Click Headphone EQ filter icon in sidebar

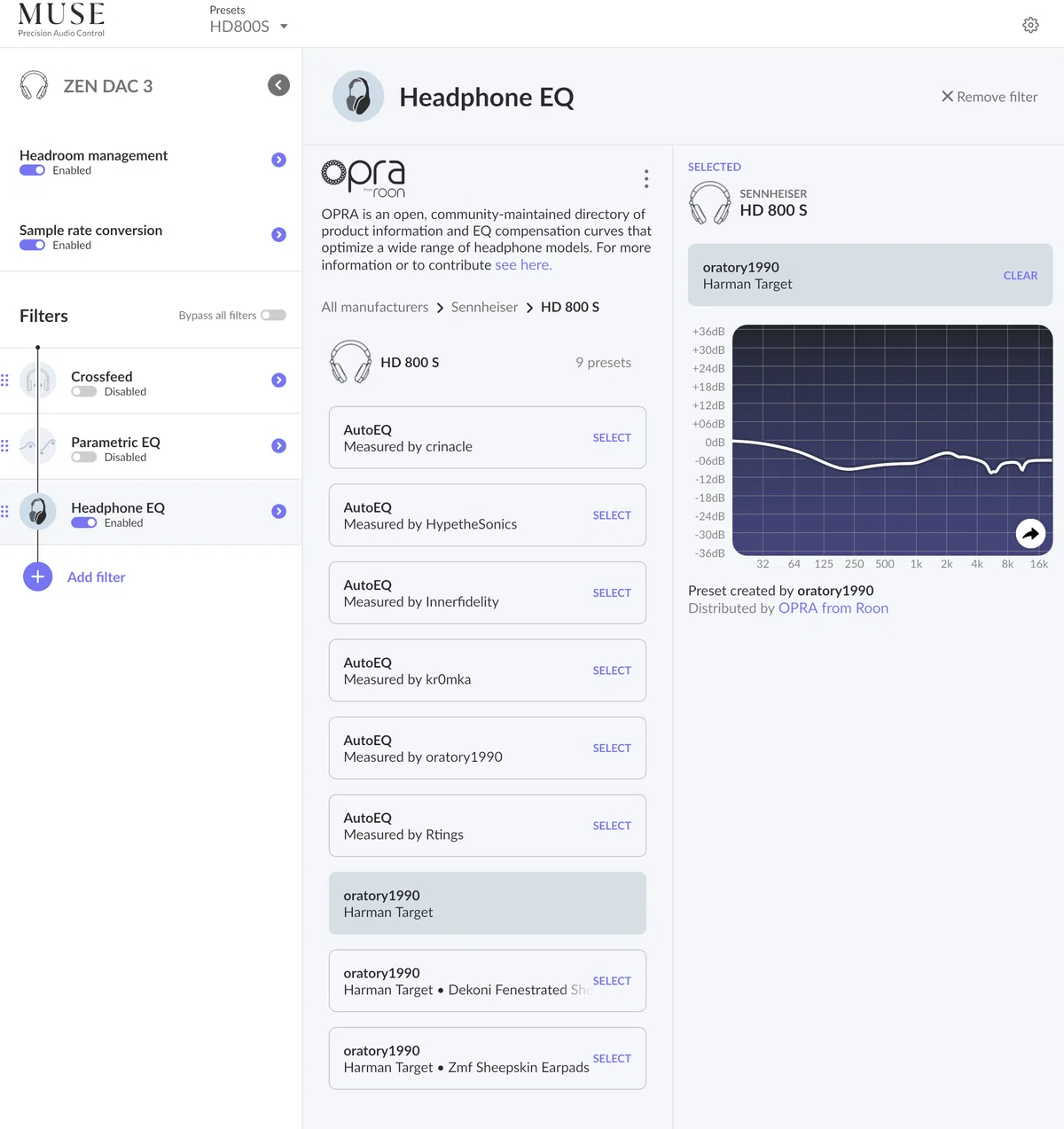click(x=37, y=512)
